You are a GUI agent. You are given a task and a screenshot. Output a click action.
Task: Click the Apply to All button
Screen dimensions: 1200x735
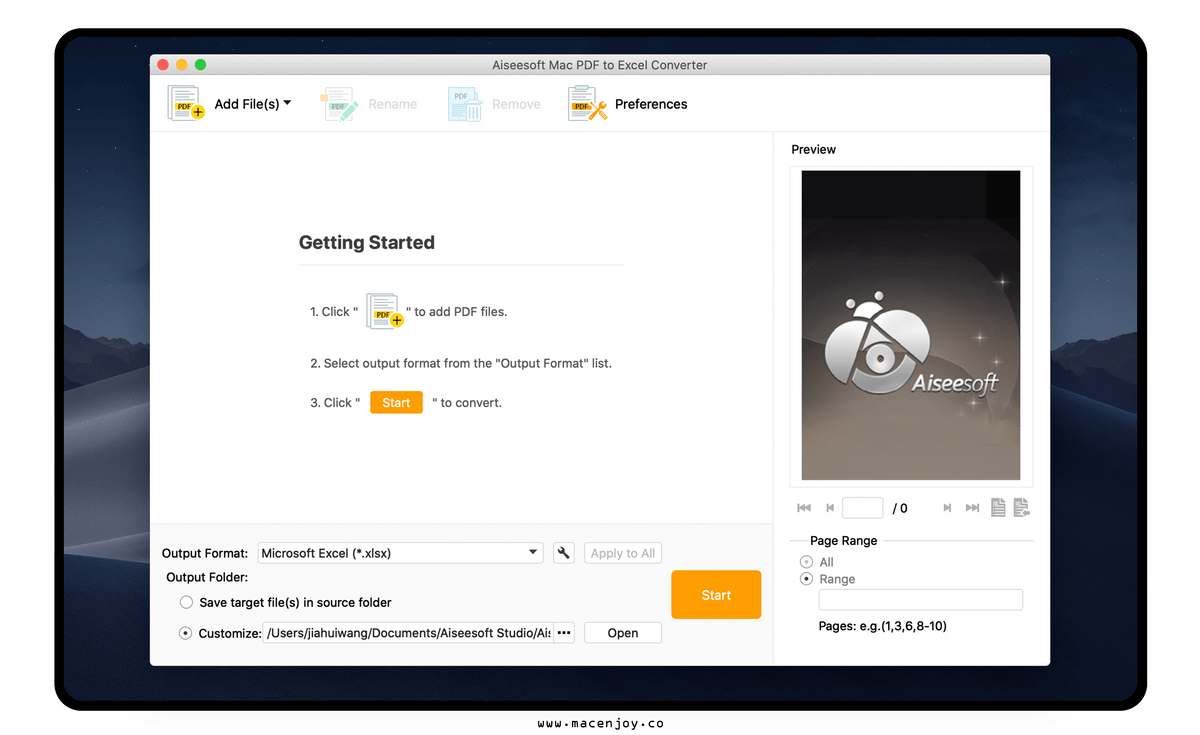click(x=622, y=553)
